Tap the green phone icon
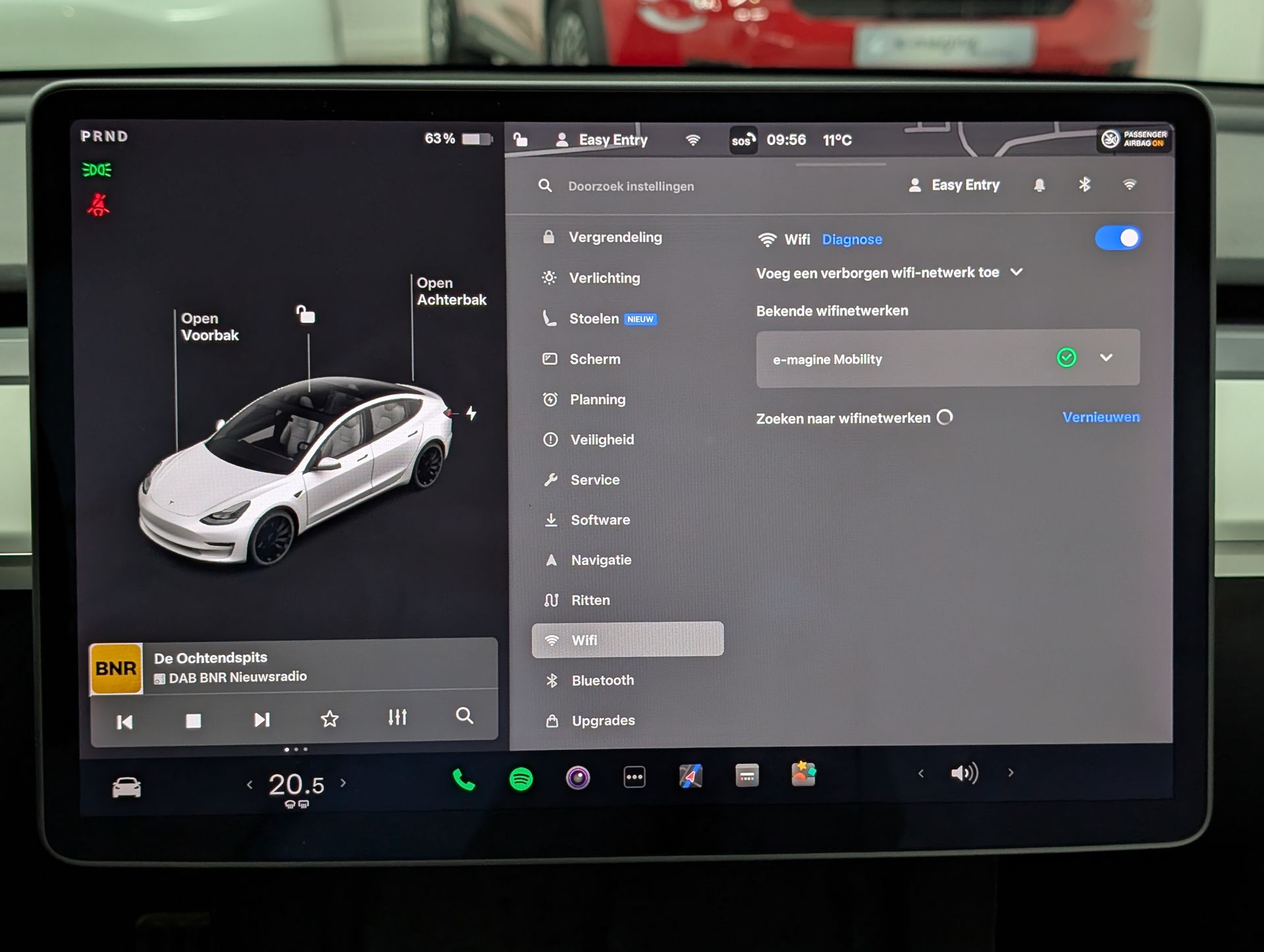The image size is (1264, 952). [x=463, y=780]
